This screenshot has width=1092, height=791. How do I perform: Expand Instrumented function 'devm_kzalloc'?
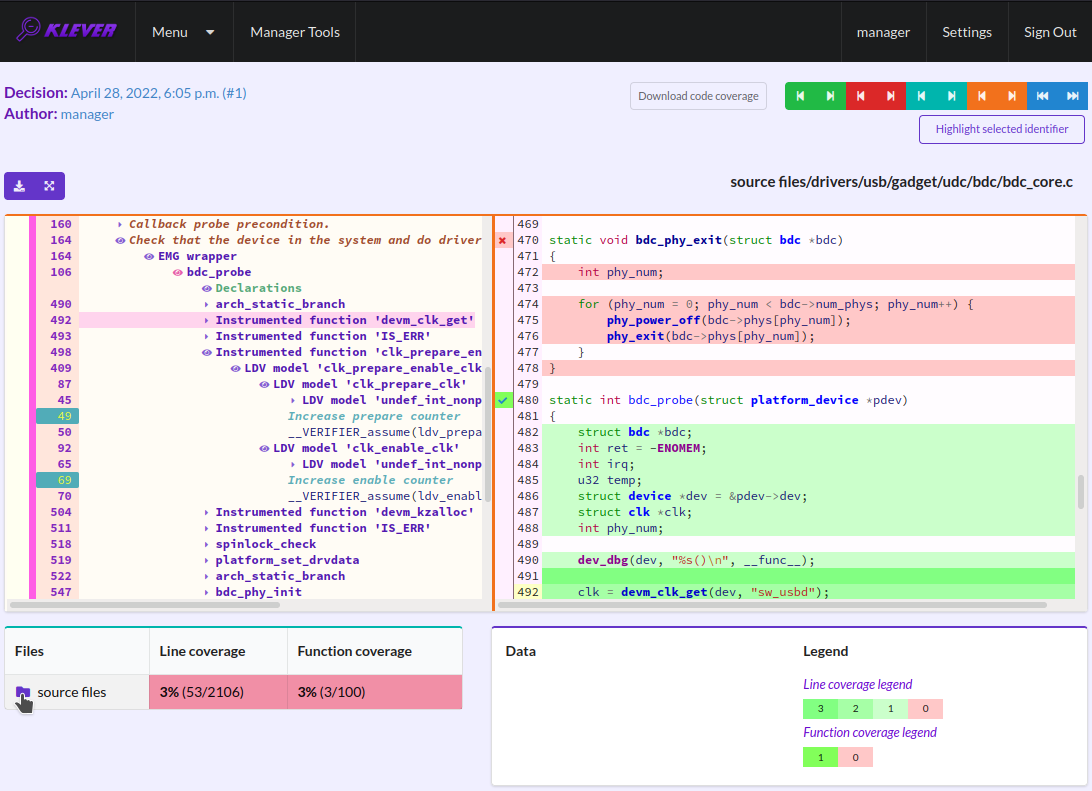pos(207,512)
